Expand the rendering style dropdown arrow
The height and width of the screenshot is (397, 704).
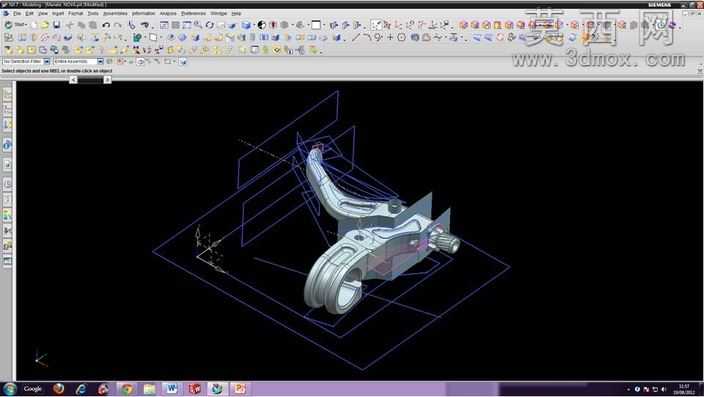click(253, 25)
